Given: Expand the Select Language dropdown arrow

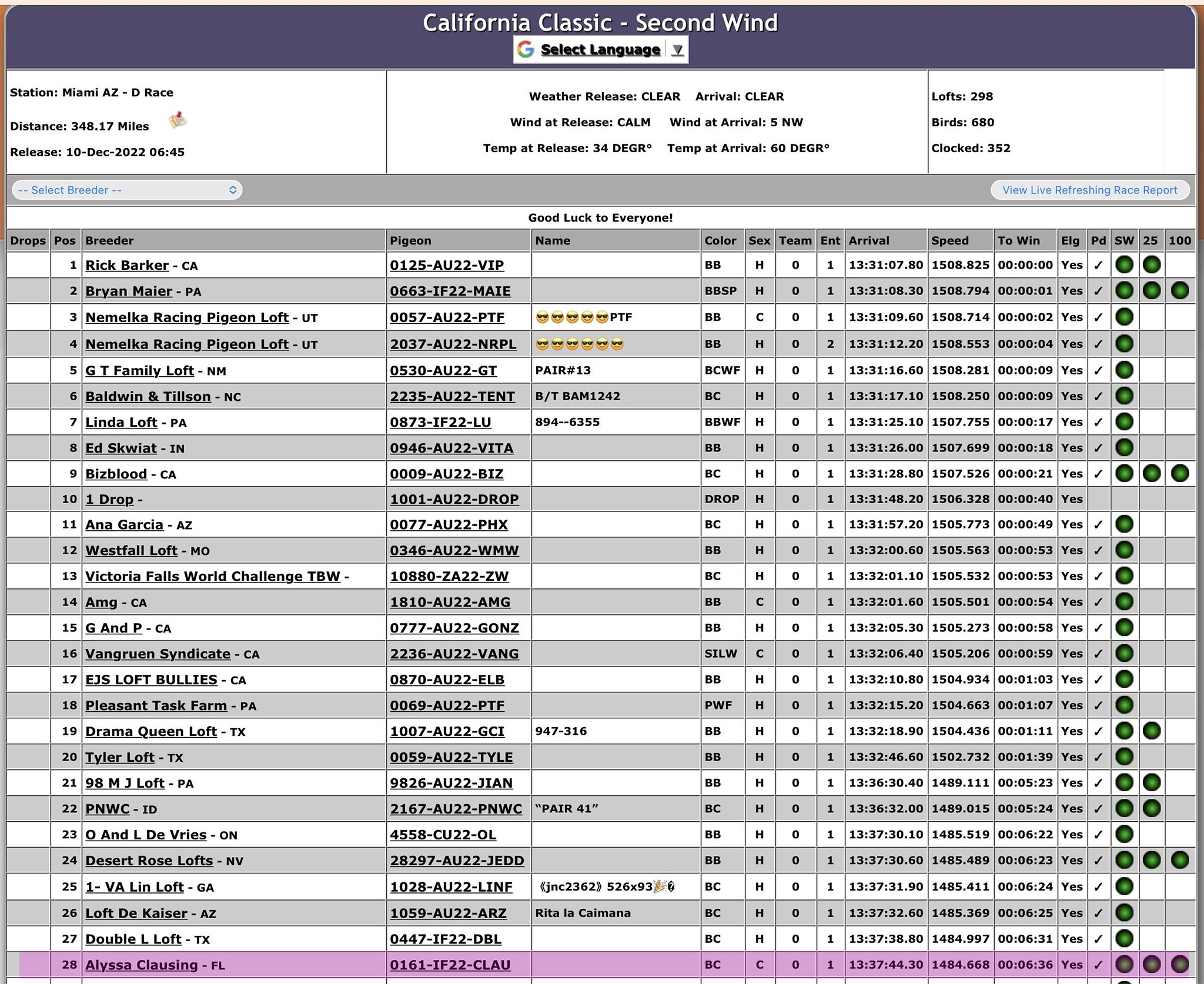Looking at the screenshot, I should click(x=677, y=50).
